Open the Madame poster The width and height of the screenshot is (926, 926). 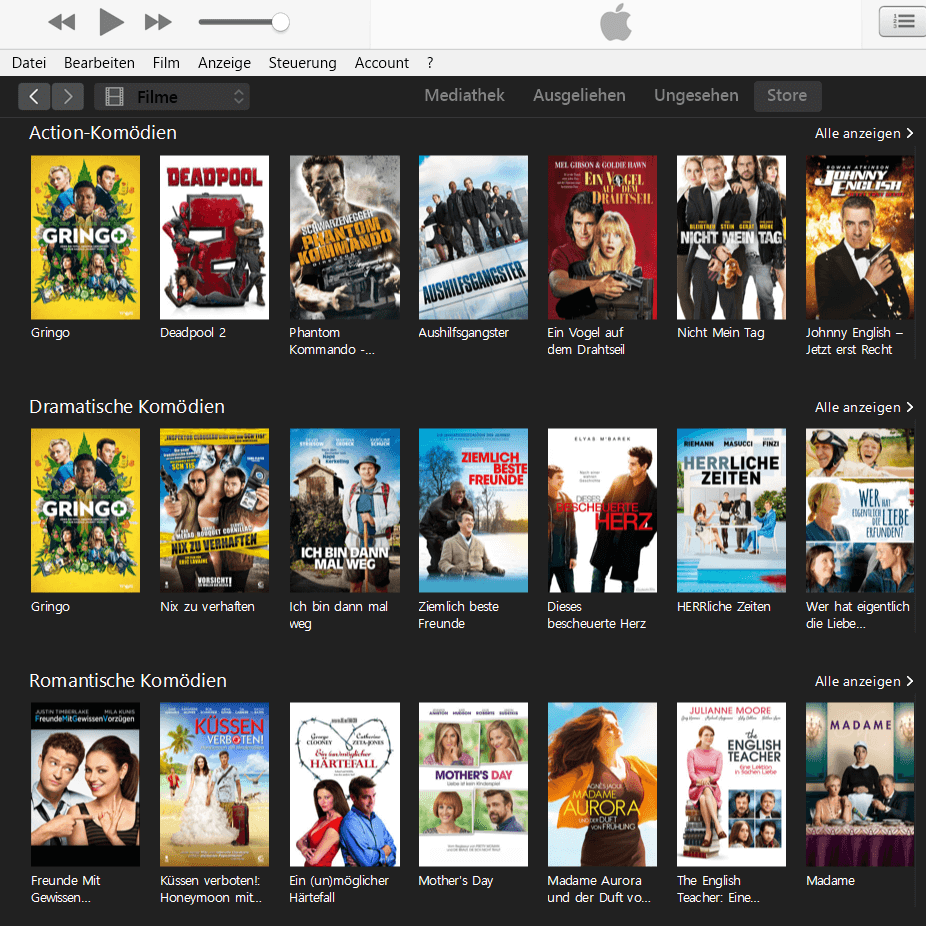pos(860,784)
